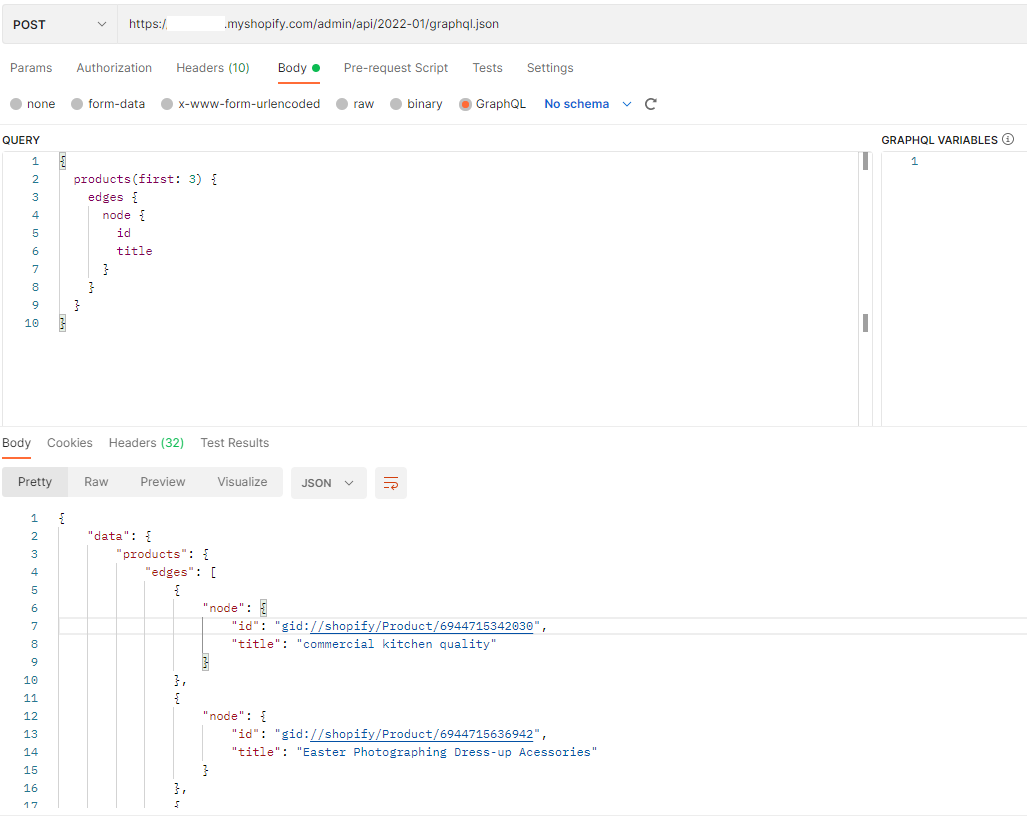Click the Visualize view button
The width and height of the screenshot is (1027, 824).
pyautogui.click(x=242, y=482)
